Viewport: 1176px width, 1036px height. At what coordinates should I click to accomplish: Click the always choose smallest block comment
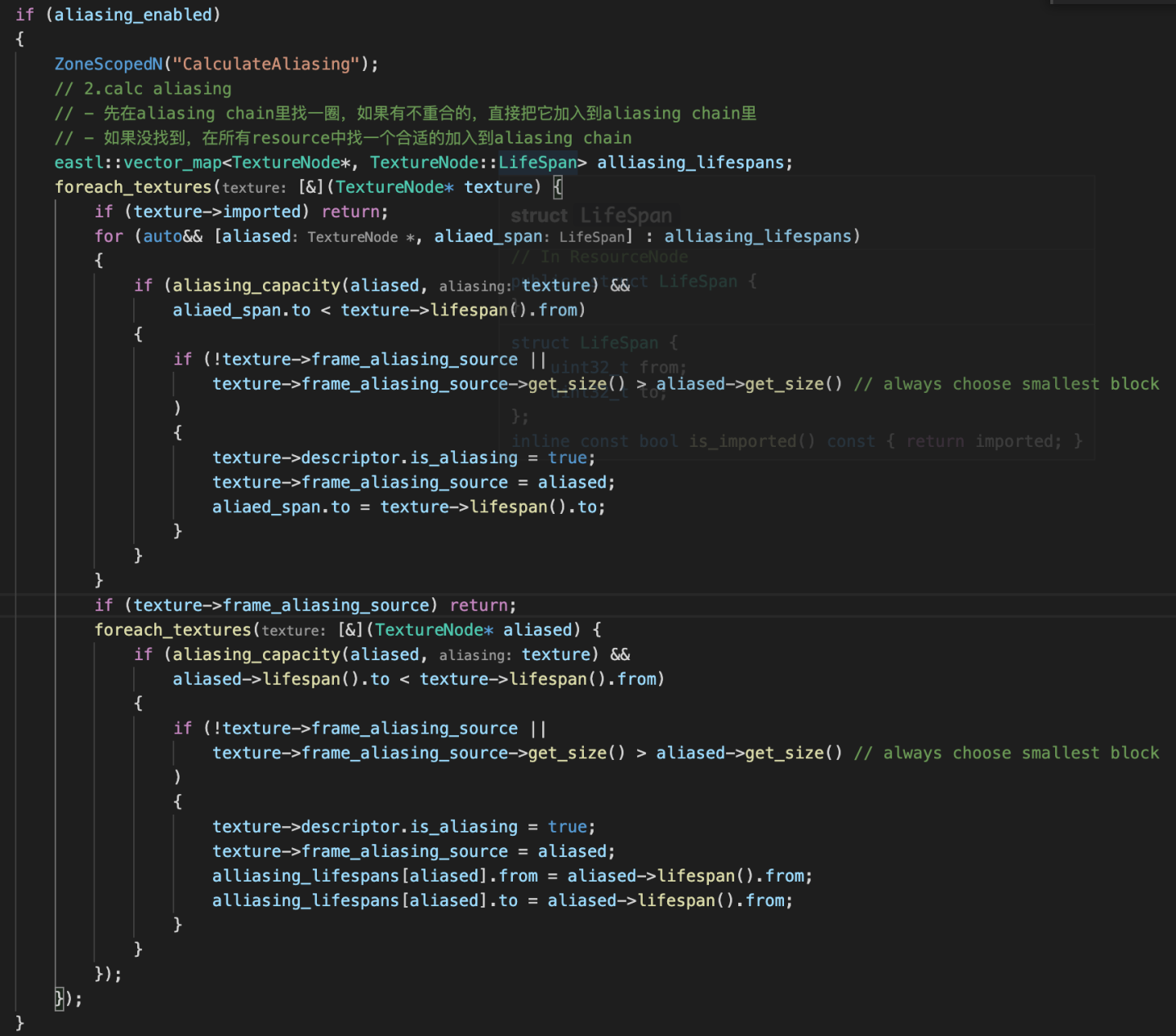[x=1004, y=384]
